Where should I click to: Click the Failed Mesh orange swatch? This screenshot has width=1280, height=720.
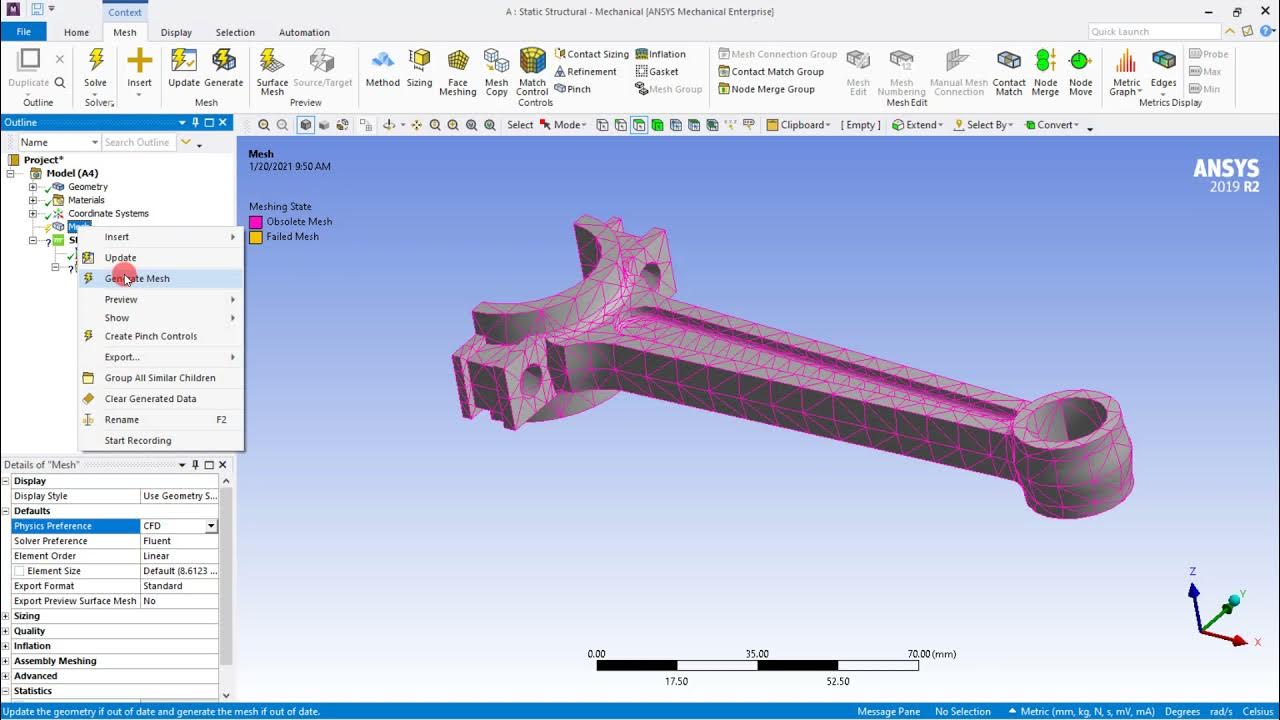(x=256, y=237)
